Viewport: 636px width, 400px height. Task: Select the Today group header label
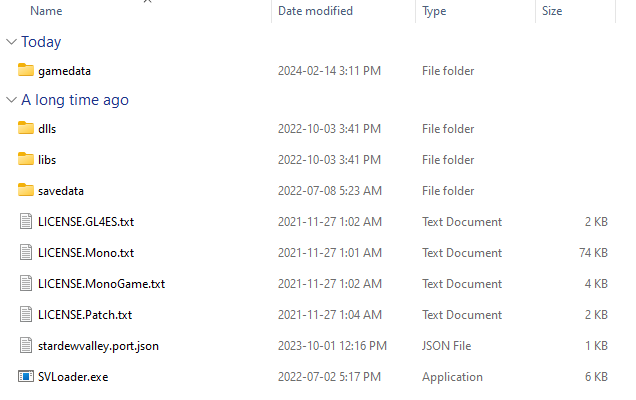tap(41, 42)
